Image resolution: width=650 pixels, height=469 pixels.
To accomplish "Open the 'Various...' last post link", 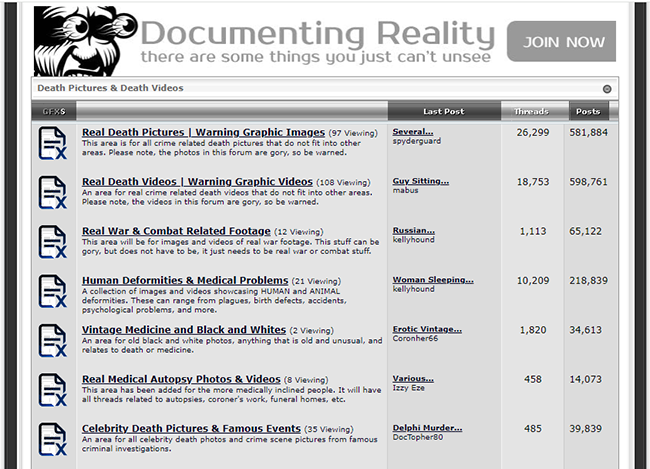I will point(413,378).
